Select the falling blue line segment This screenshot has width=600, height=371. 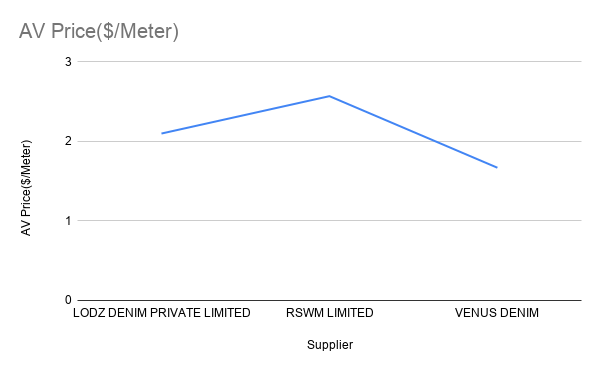(413, 132)
